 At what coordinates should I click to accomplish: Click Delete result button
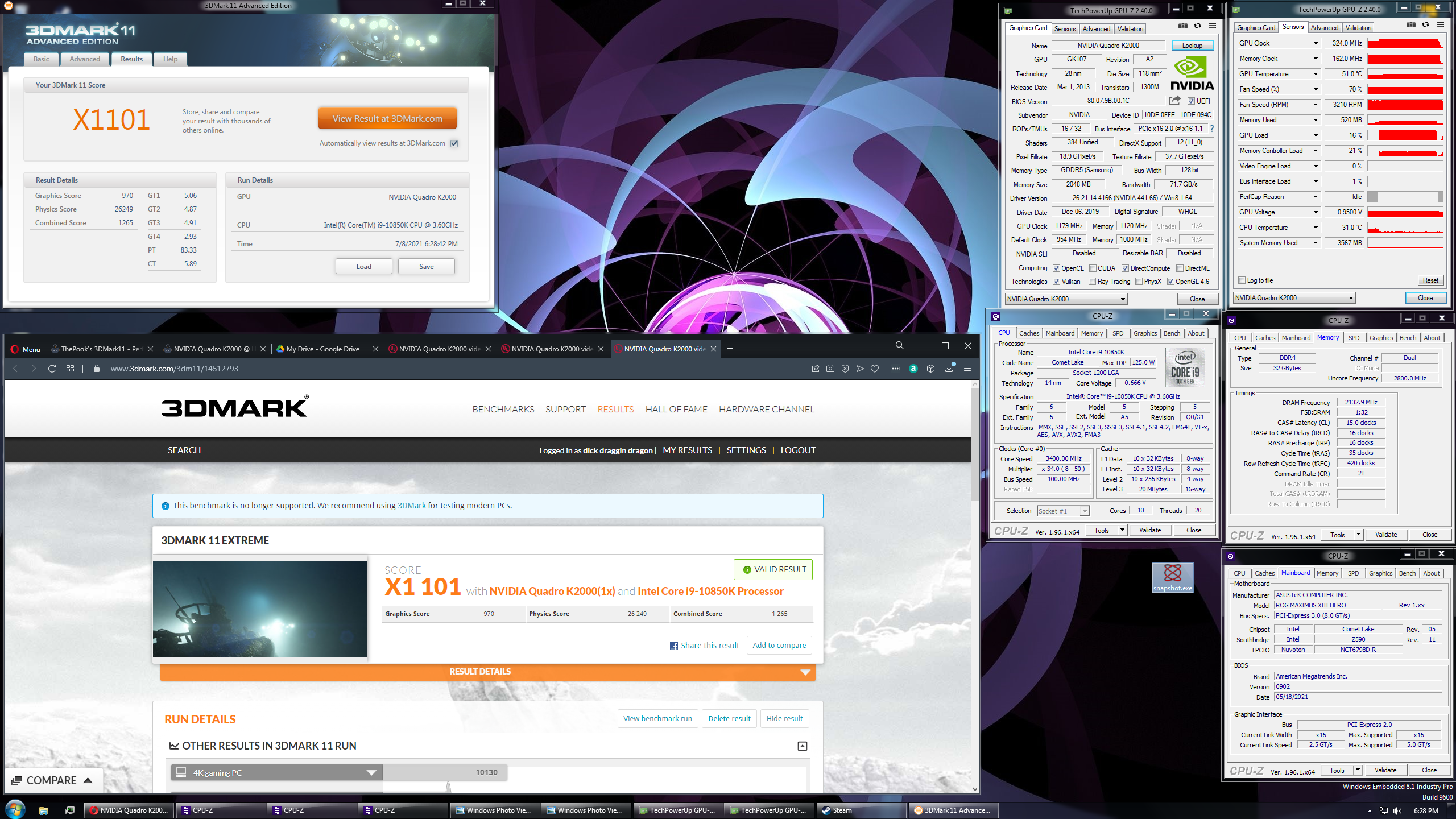coord(729,719)
